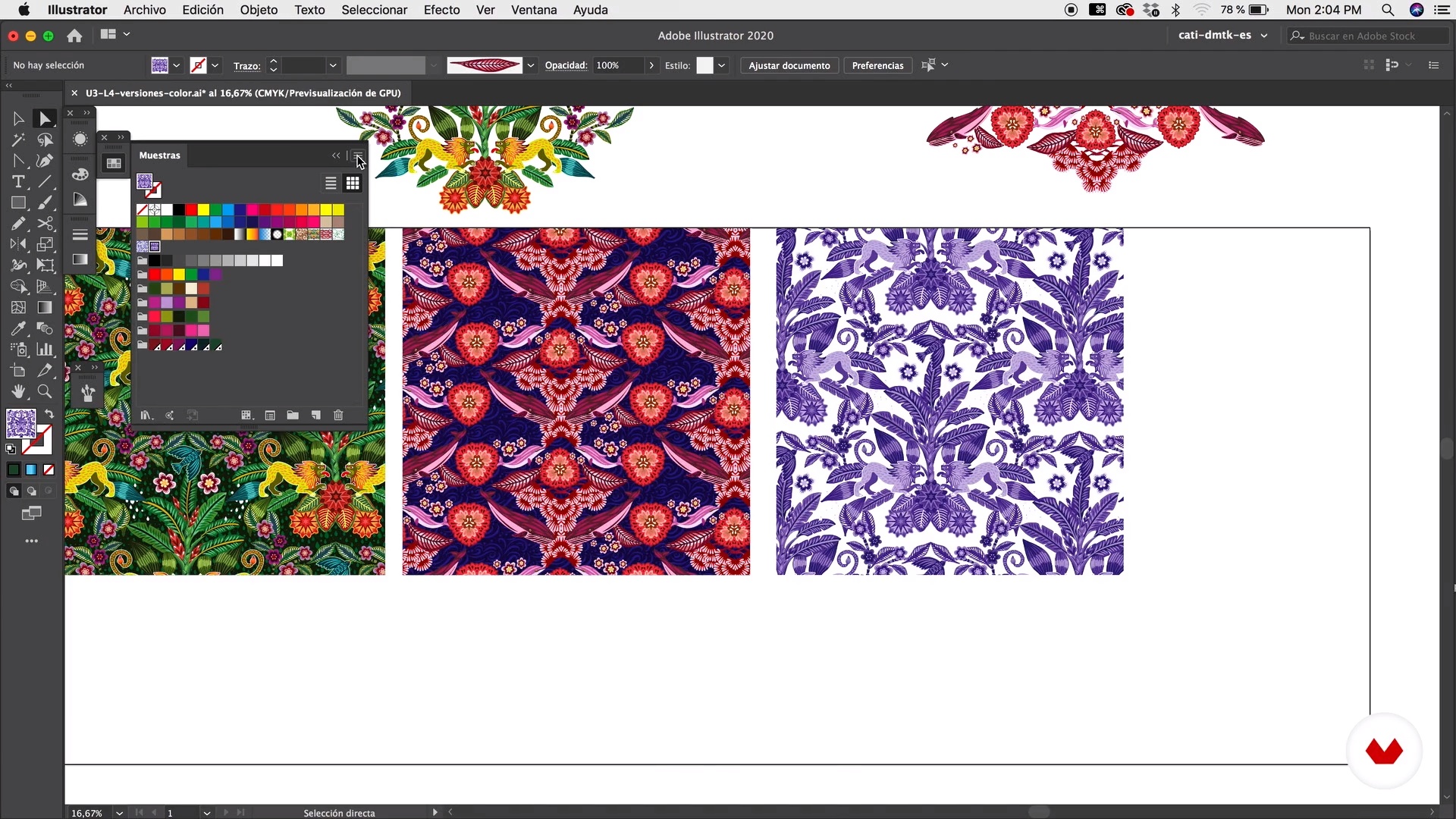Pick the red swatch in the top row
This screenshot has height=819, width=1456.
191,209
